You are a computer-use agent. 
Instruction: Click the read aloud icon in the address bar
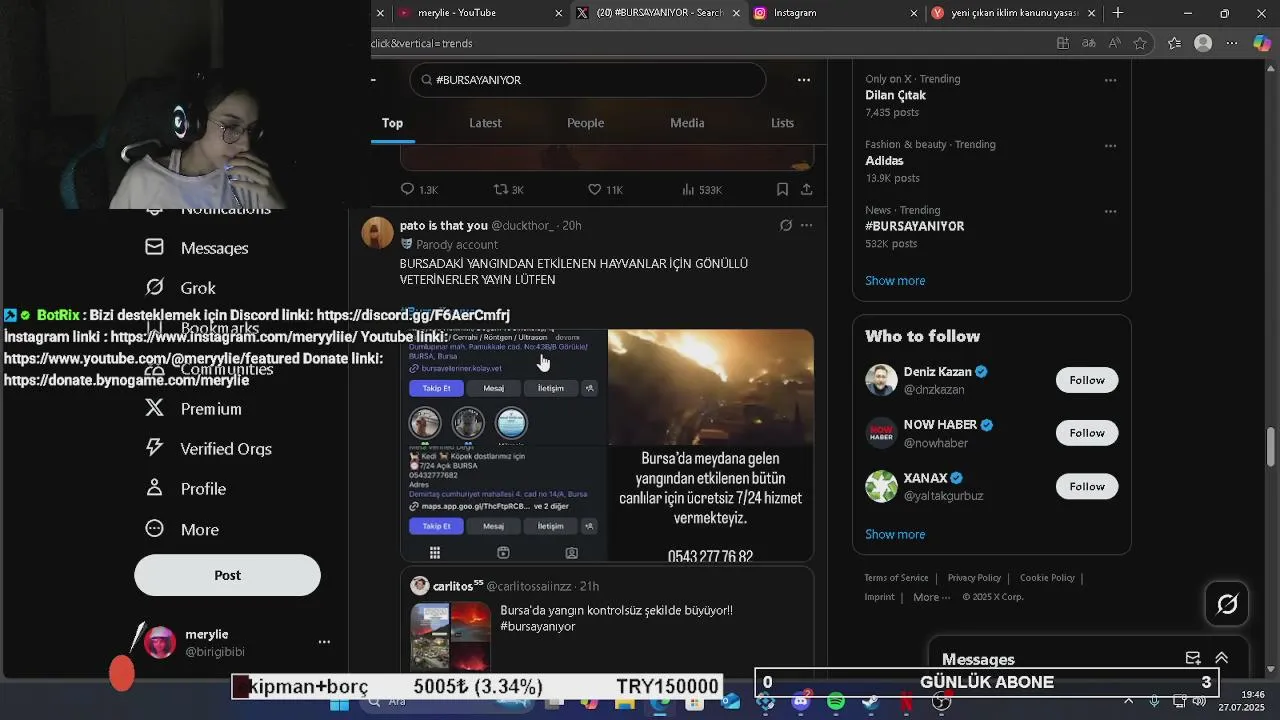(1114, 43)
